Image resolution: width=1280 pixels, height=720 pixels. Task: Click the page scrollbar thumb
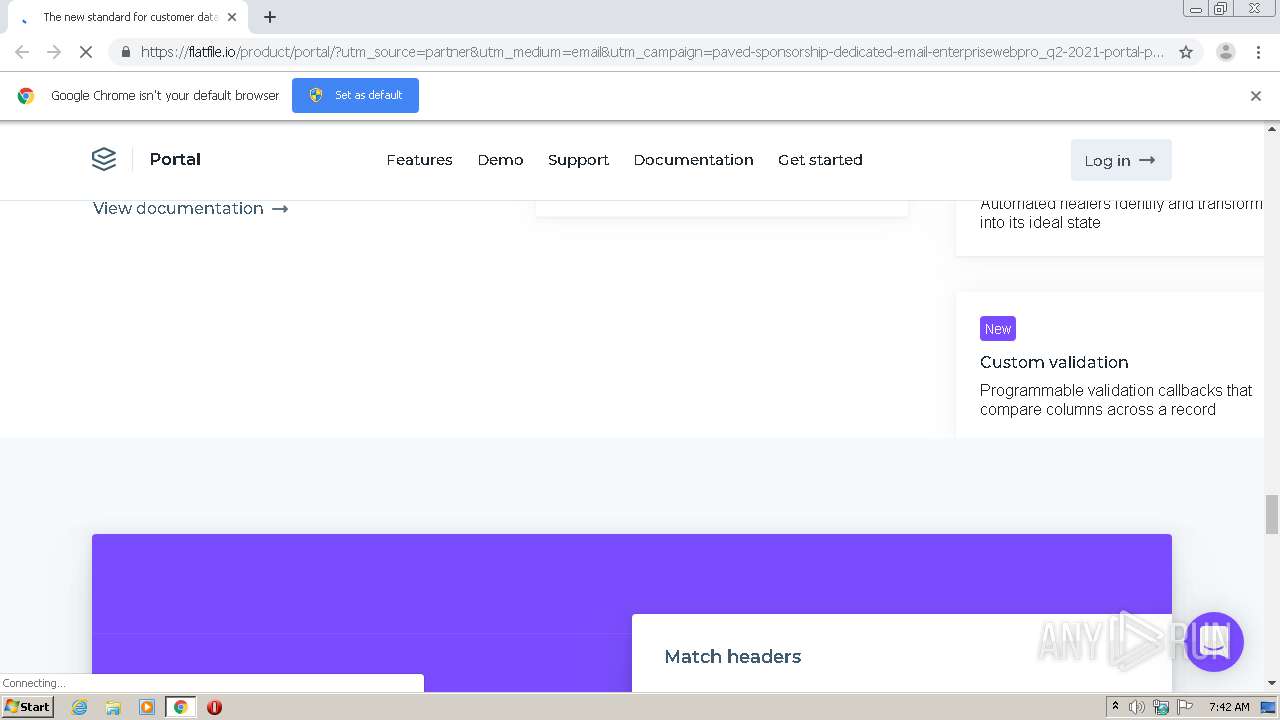pyautogui.click(x=1272, y=514)
